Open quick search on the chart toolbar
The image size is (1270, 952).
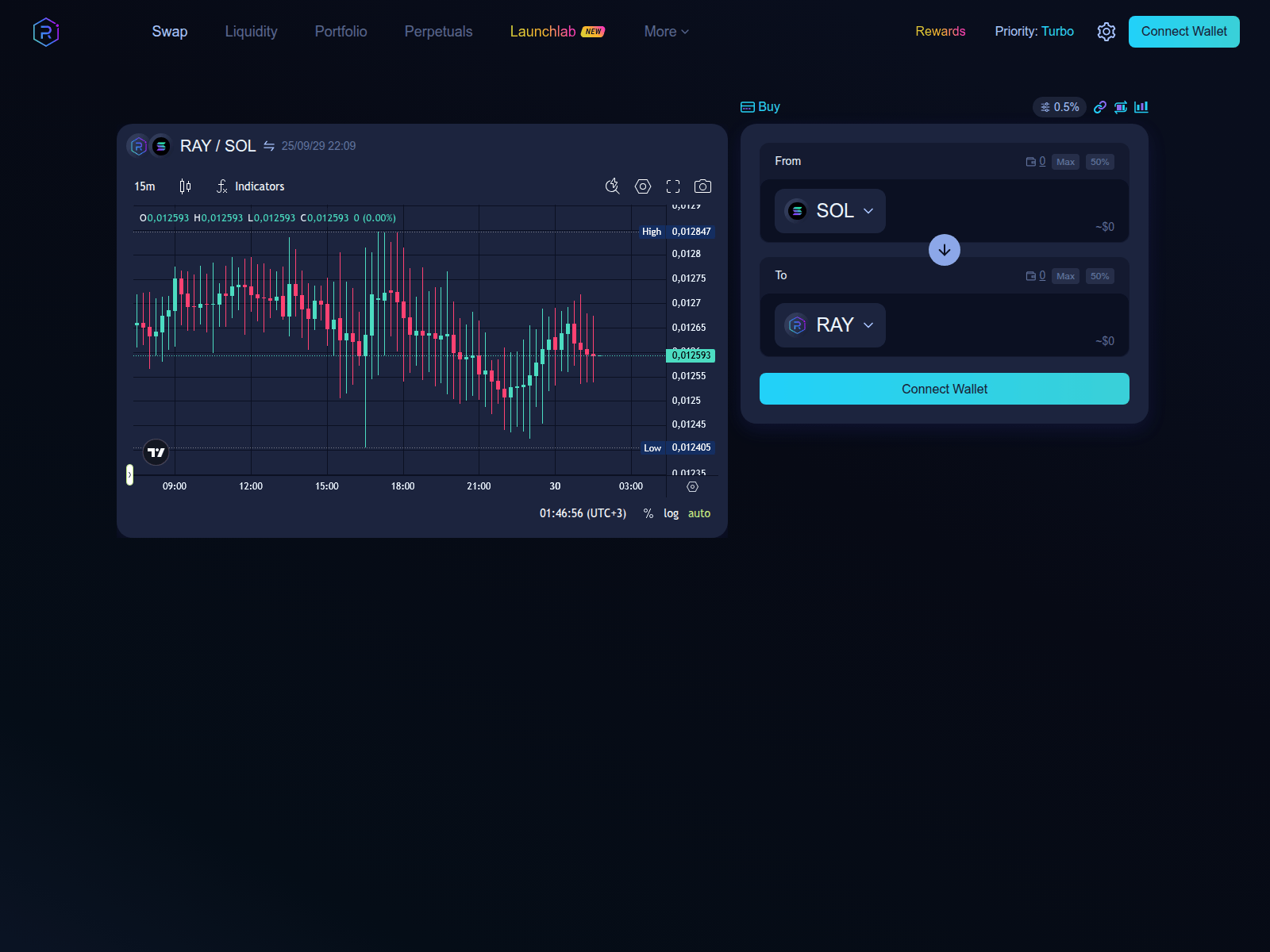click(612, 186)
